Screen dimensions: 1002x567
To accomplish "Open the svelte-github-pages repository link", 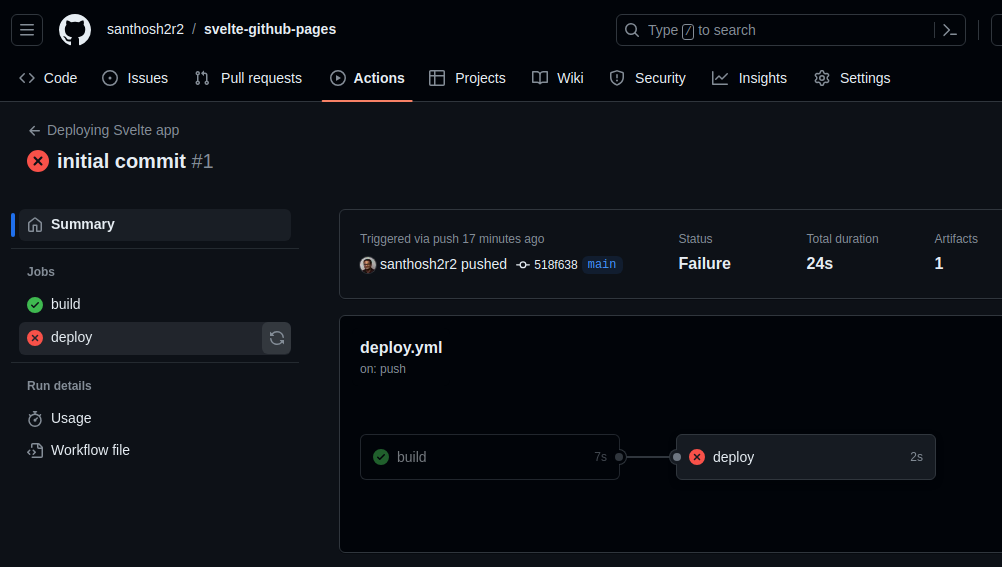I will point(270,29).
